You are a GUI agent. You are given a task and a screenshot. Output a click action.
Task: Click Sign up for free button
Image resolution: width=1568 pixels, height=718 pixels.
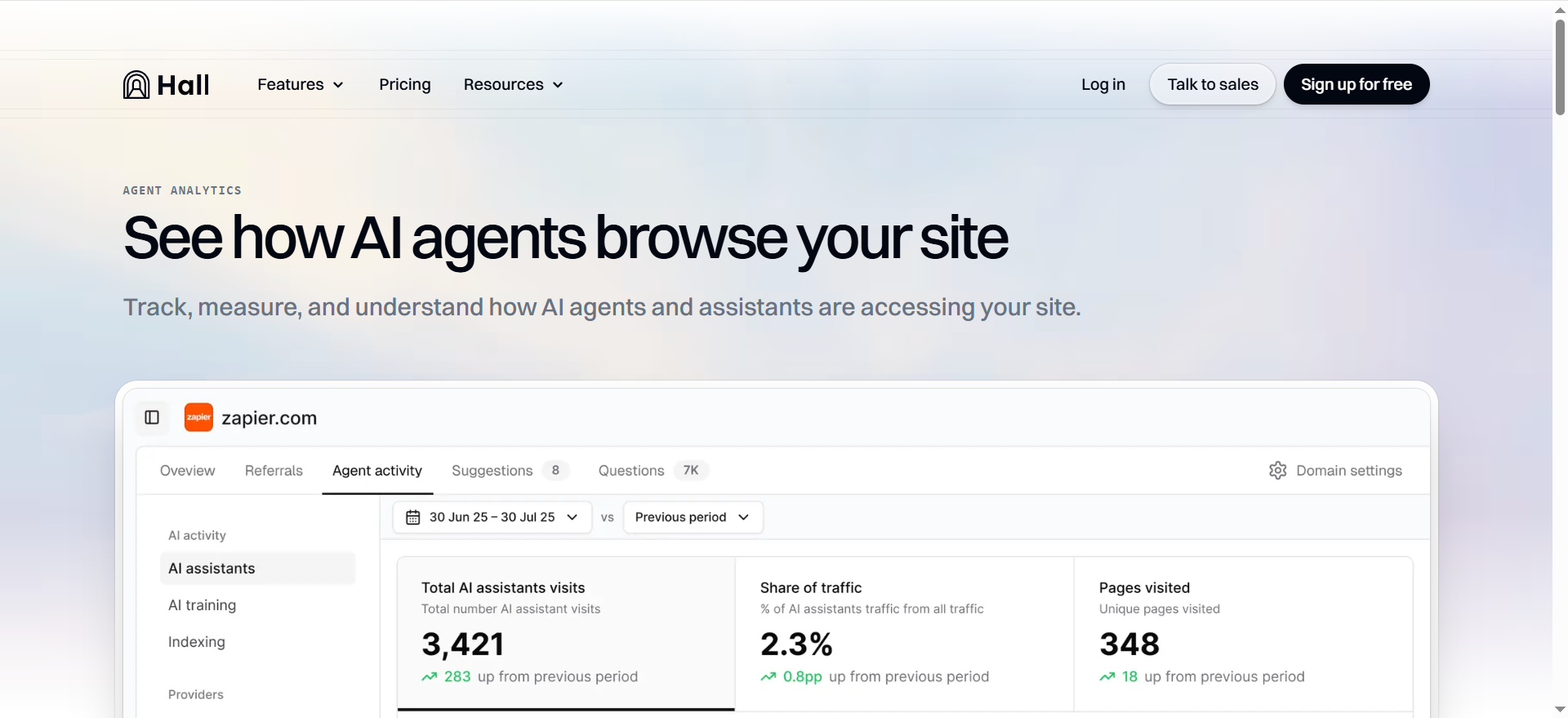[1356, 84]
